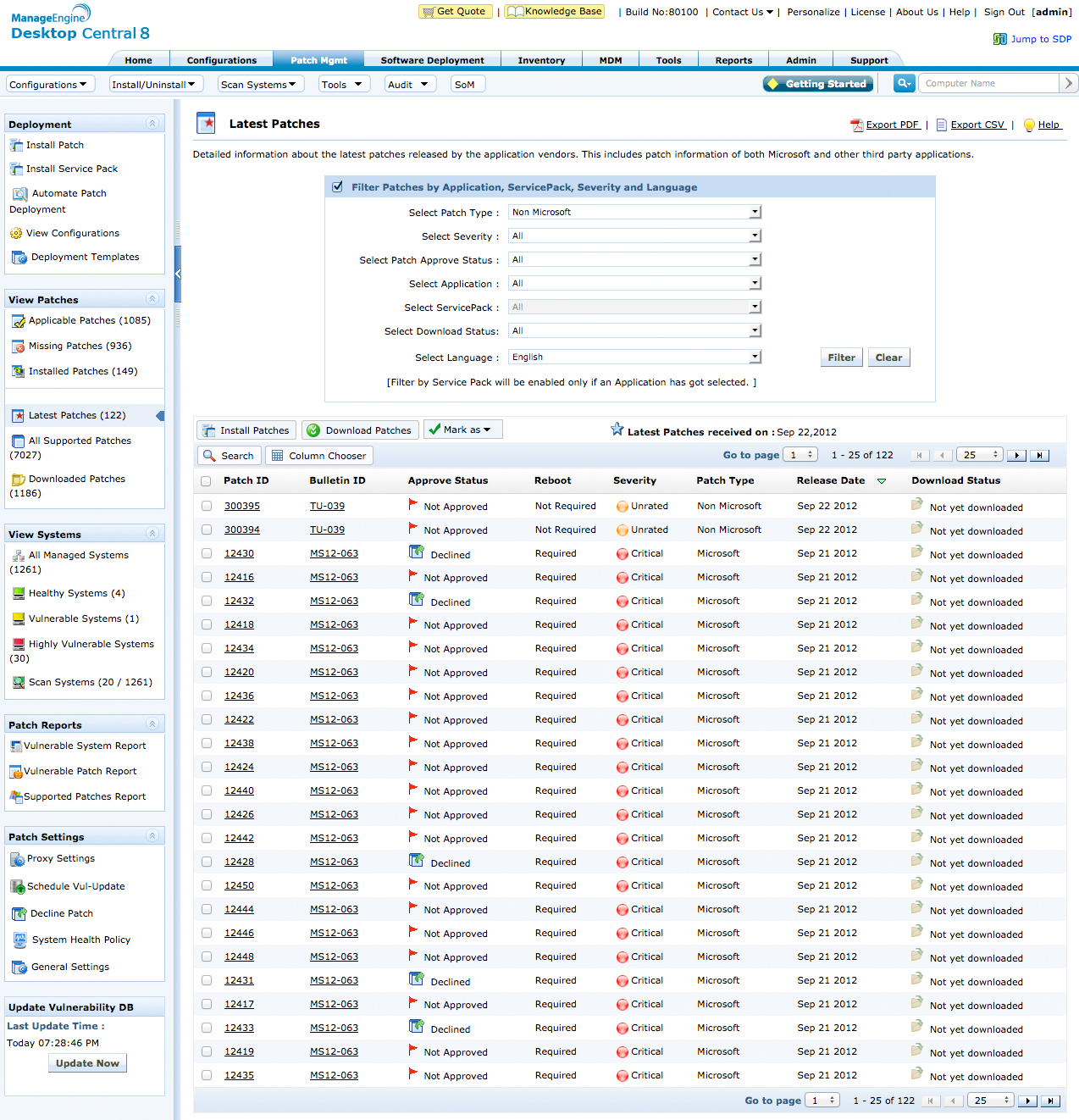Sort by the Release Date column header
The image size is (1079, 1120).
pyautogui.click(x=831, y=480)
